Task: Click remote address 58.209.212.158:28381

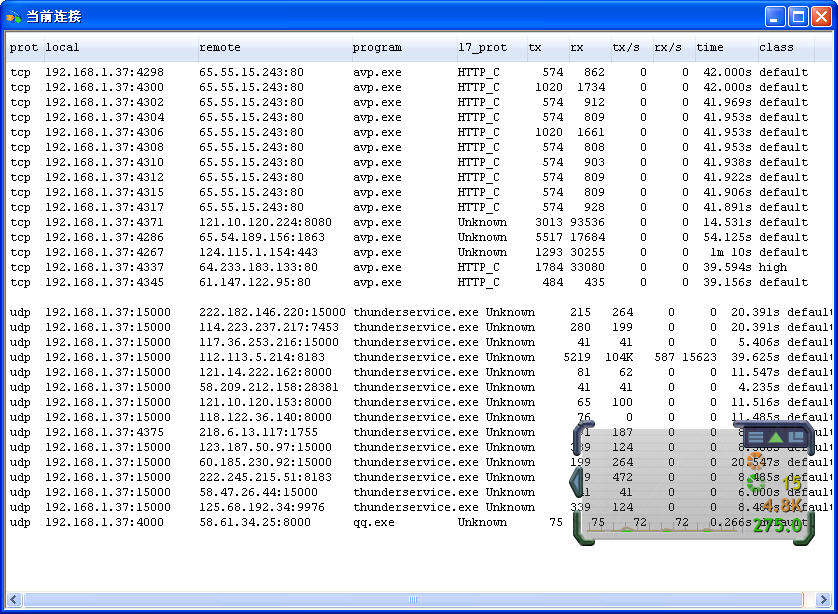Action: click(269, 386)
